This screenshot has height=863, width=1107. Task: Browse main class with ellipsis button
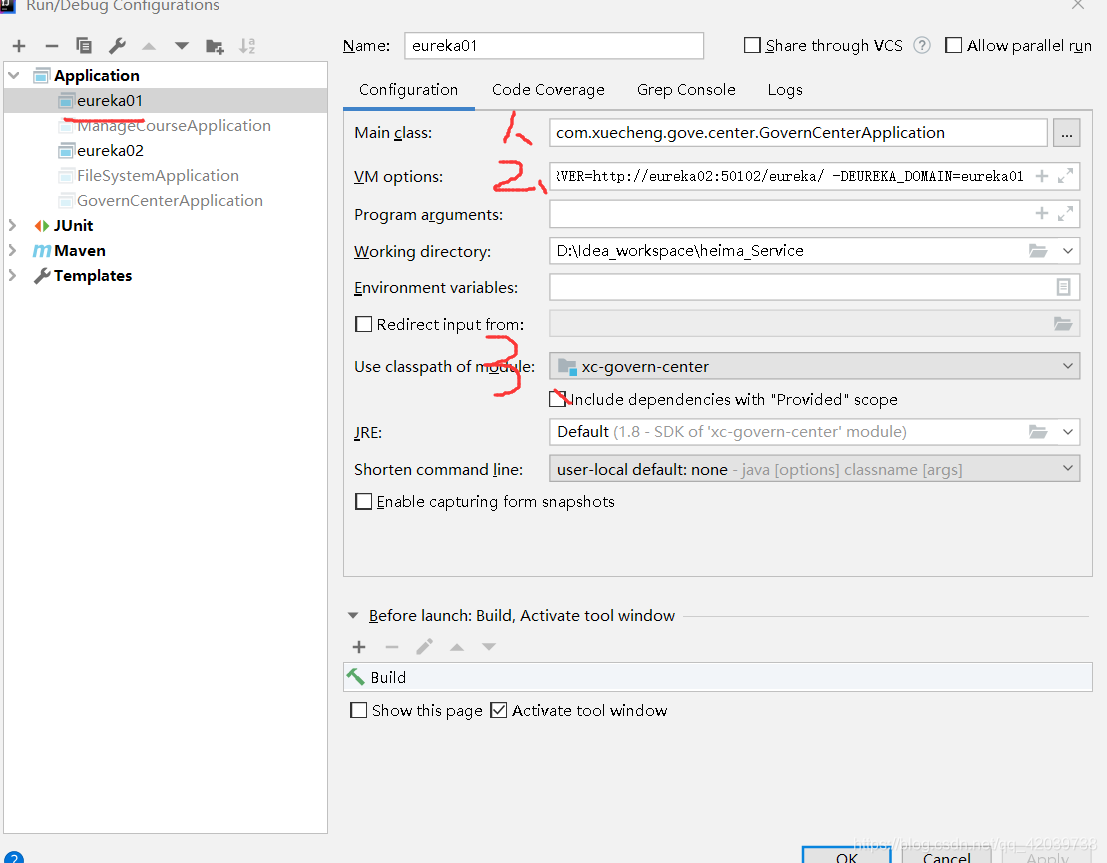click(x=1066, y=133)
